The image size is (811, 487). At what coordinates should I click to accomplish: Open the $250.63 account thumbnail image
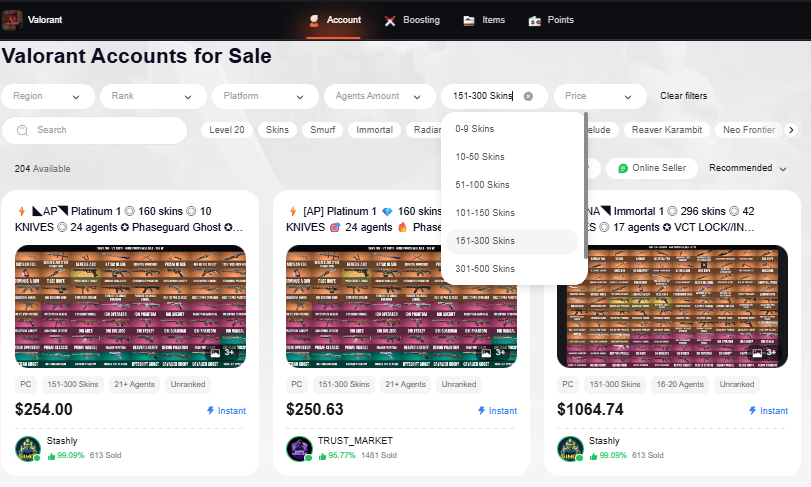coord(401,307)
